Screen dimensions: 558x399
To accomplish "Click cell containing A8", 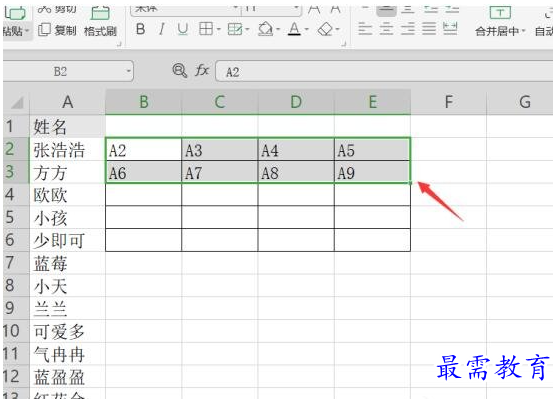I will pyautogui.click(x=296, y=172).
